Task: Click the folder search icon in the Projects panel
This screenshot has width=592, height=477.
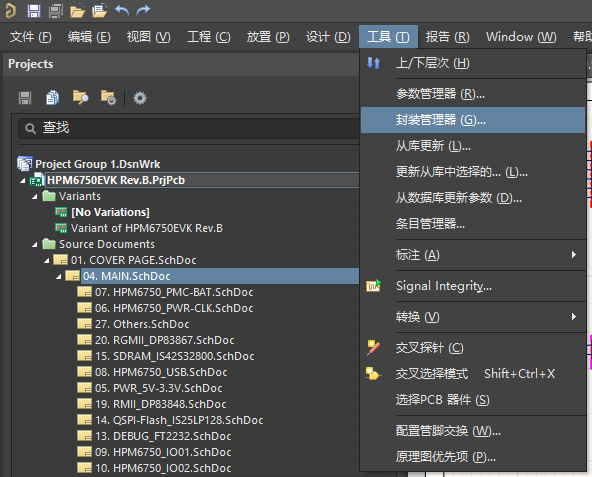Action: click(x=80, y=97)
